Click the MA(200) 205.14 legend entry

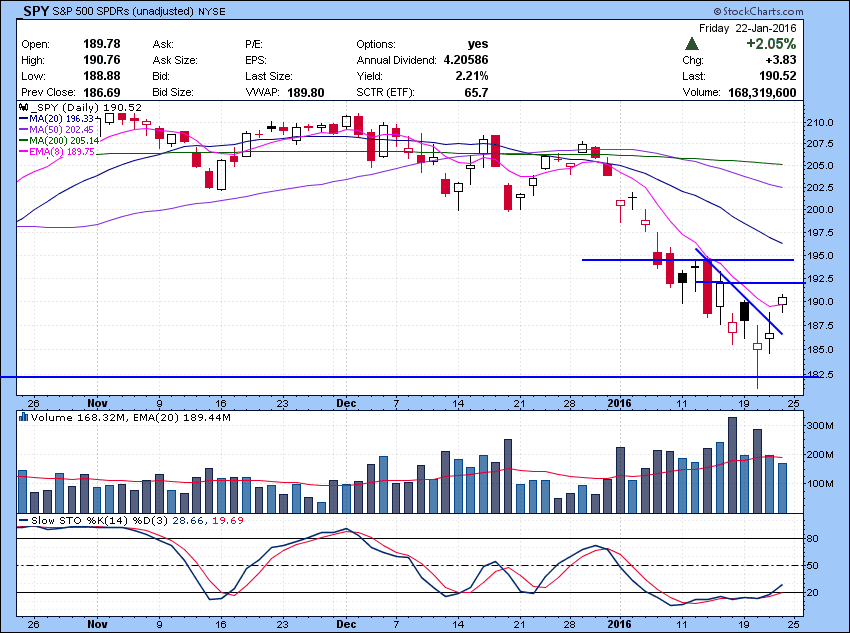(59, 140)
